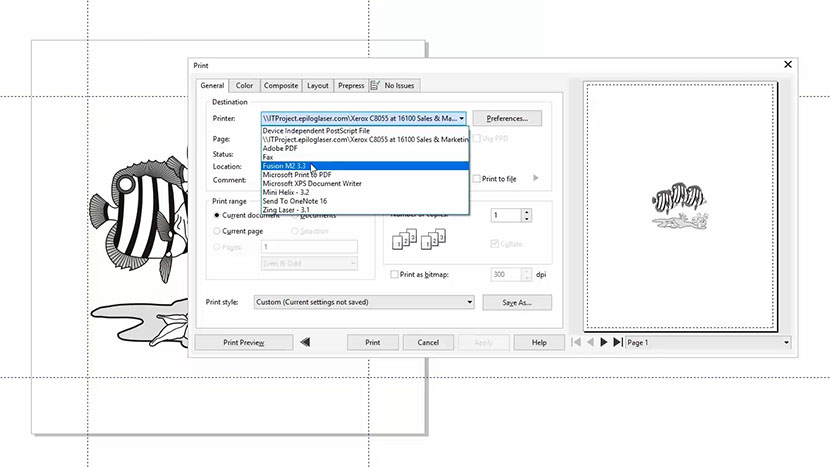Viewport: 830px width, 467px height.
Task: Go to next page in preview
Action: (603, 342)
